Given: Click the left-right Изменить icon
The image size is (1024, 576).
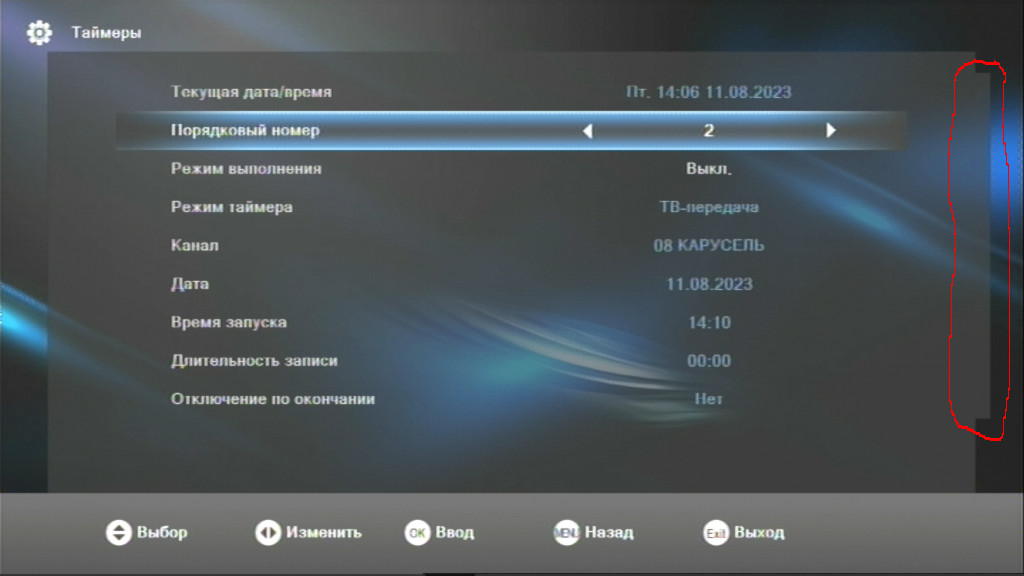Looking at the screenshot, I should click(268, 532).
